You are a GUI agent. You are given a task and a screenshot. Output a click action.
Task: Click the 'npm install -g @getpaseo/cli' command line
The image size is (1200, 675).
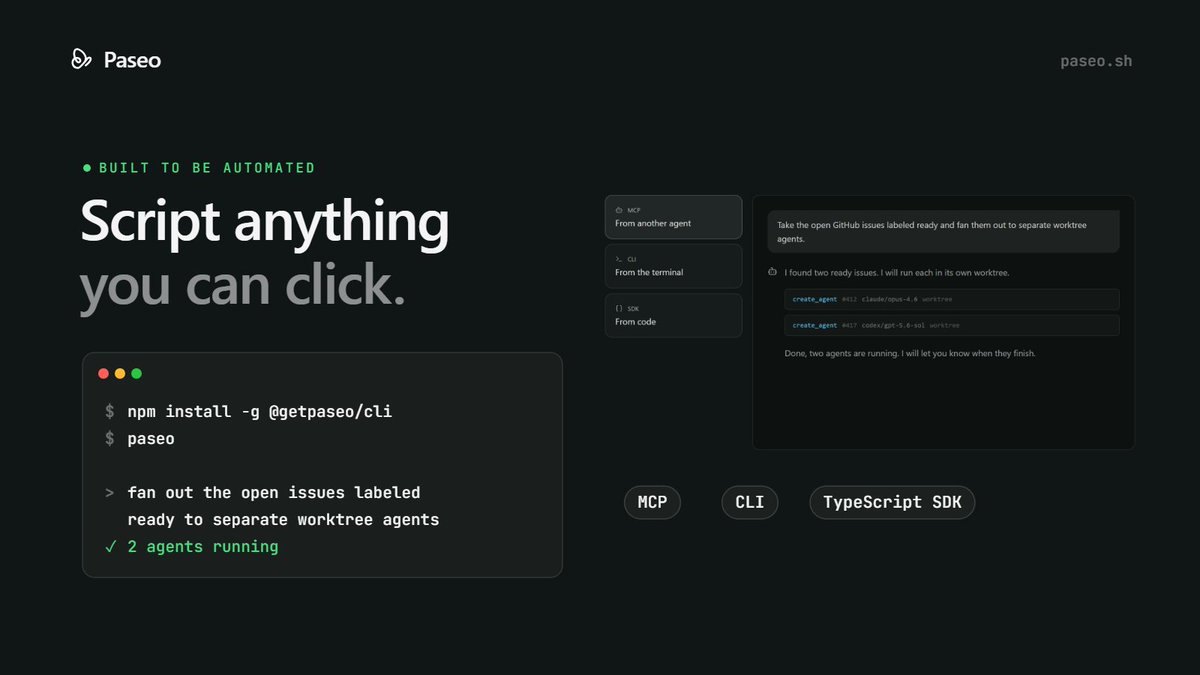[259, 412]
